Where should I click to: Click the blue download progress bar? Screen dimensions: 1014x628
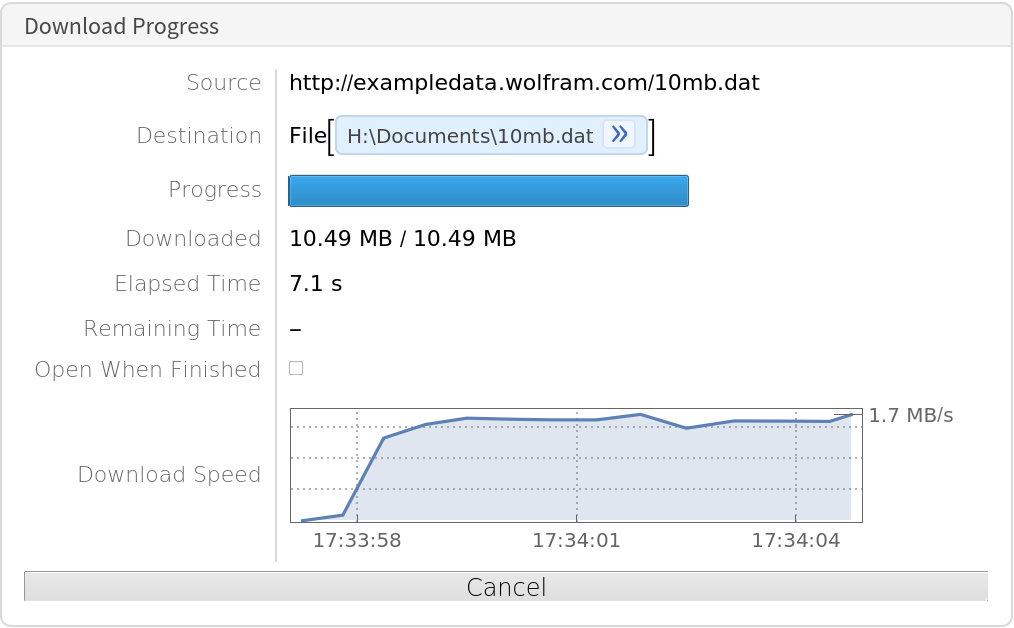[x=488, y=191]
